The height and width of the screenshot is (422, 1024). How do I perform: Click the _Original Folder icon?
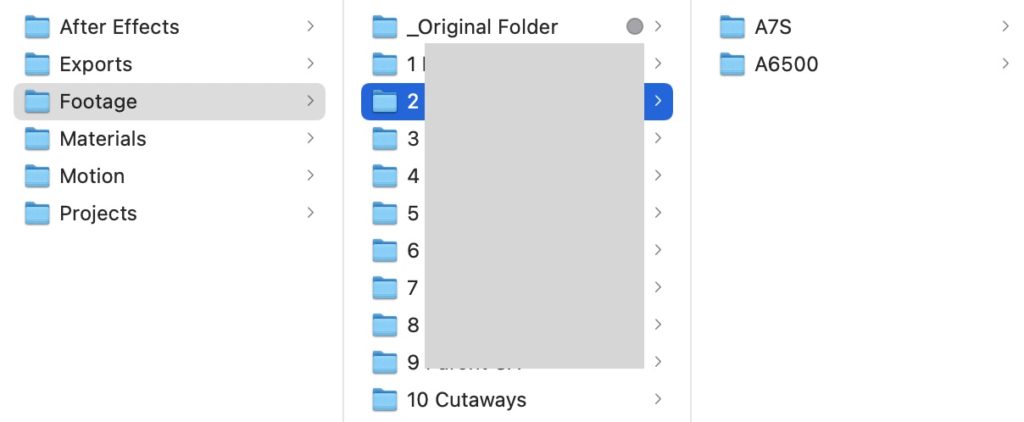[x=385, y=27]
